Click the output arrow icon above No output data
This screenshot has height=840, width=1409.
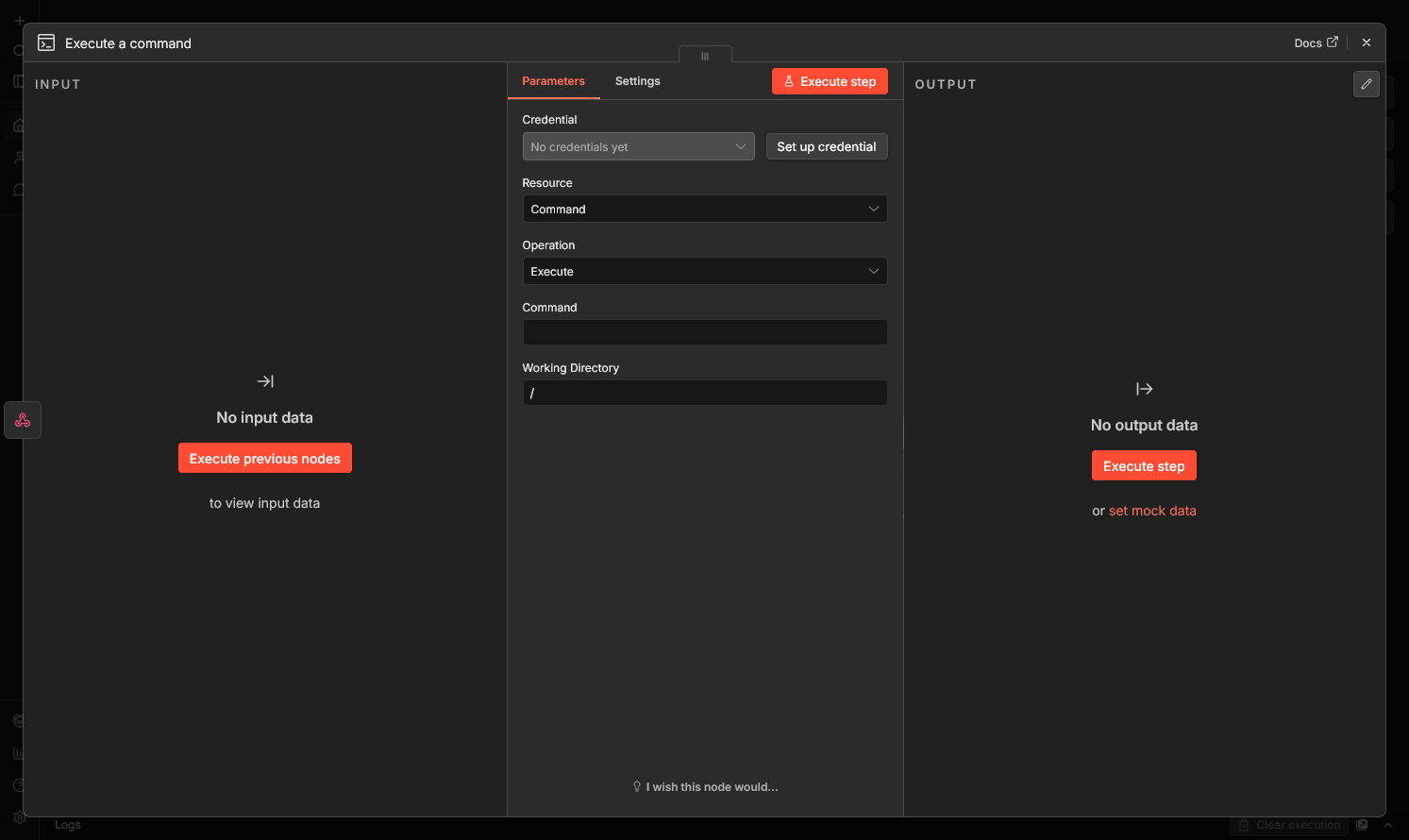pyautogui.click(x=1144, y=389)
